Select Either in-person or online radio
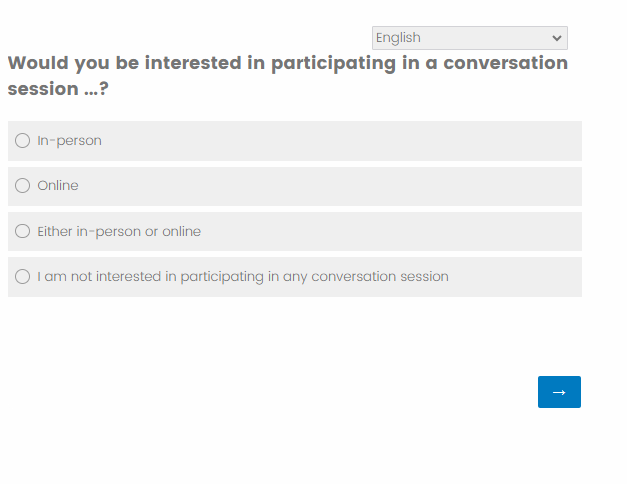 [x=23, y=231]
